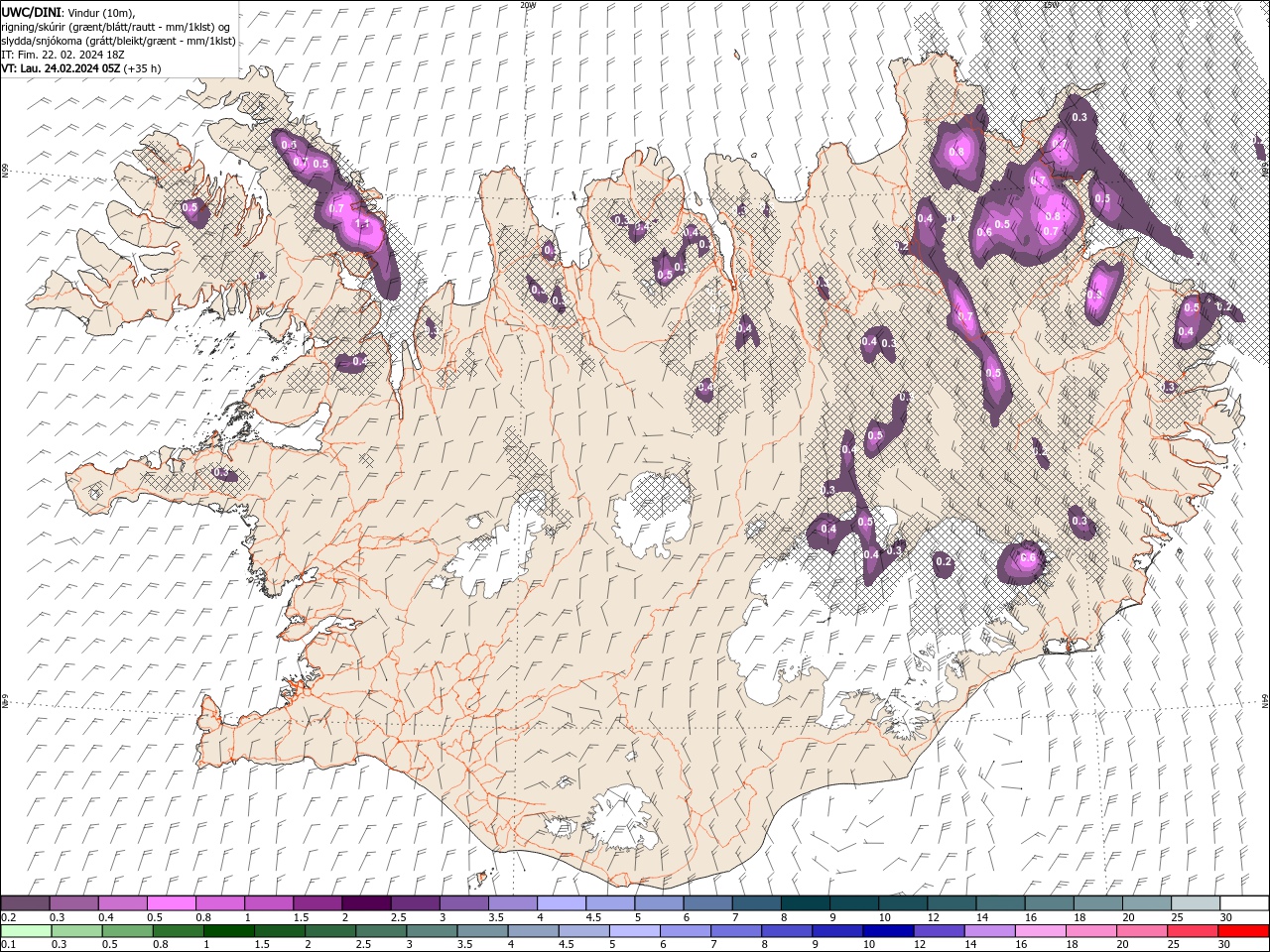Image resolution: width=1270 pixels, height=952 pixels.
Task: Click the 'IT: Fim. 22. 02. 2024 18Z' line
Action: point(64,55)
